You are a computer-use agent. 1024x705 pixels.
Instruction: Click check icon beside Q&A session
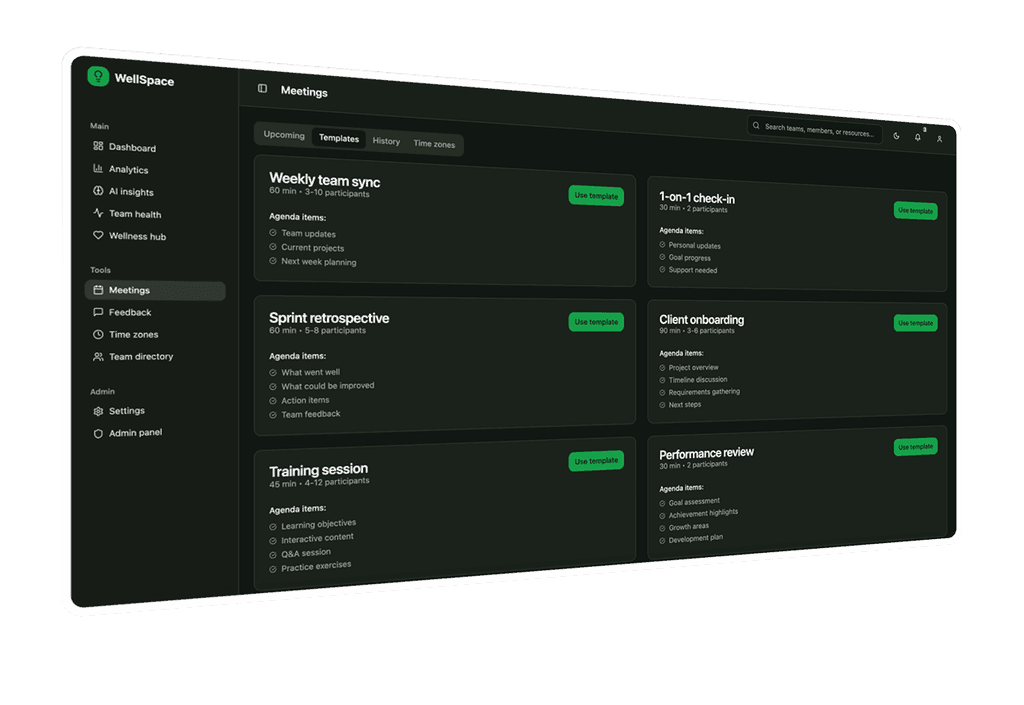(273, 555)
